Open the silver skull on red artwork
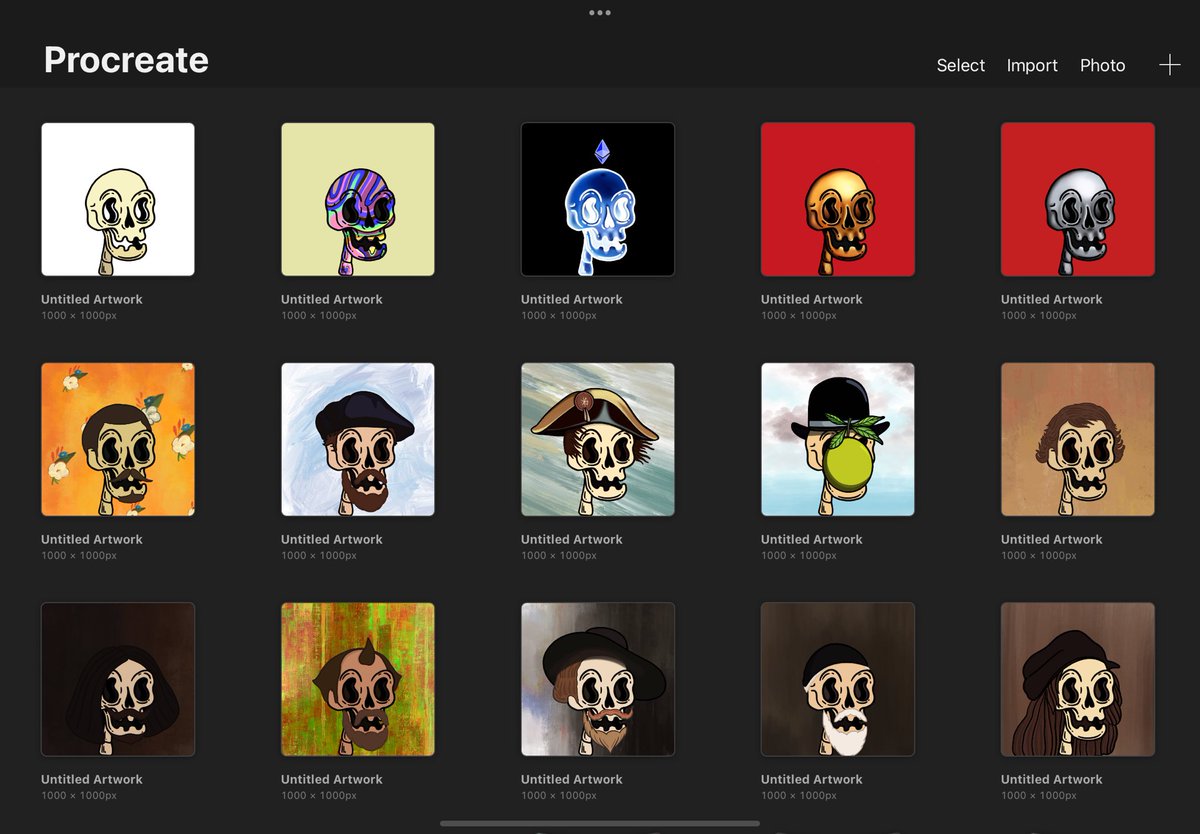This screenshot has width=1200, height=834. point(1078,199)
